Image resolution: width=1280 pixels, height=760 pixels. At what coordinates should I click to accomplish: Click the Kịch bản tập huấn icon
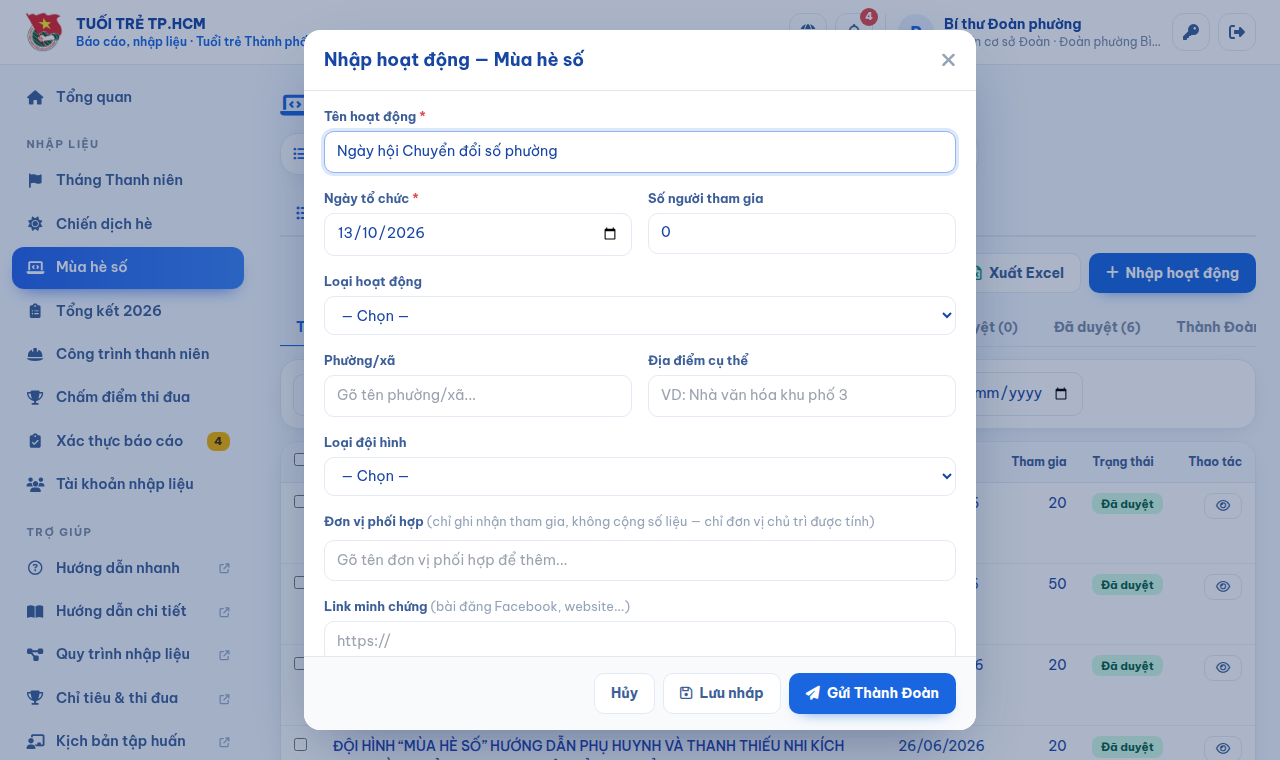tap(35, 741)
